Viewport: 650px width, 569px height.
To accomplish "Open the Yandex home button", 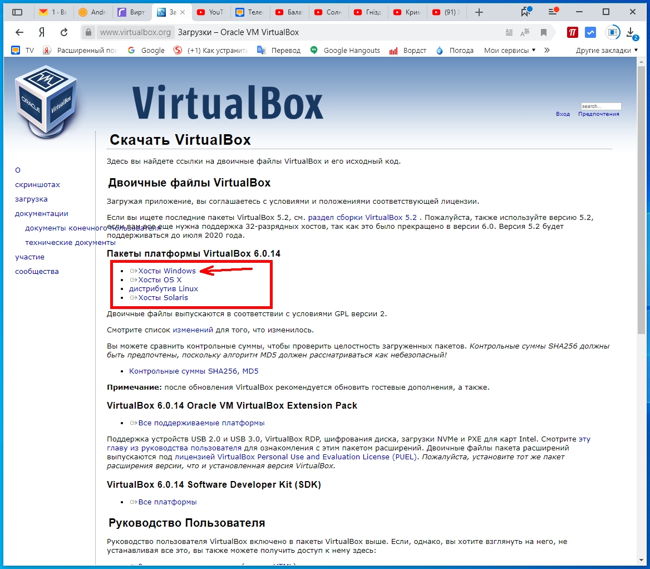I will tap(41, 32).
